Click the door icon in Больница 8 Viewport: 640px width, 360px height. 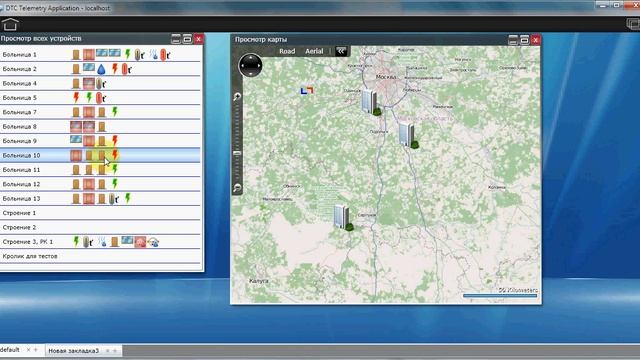tap(102, 127)
